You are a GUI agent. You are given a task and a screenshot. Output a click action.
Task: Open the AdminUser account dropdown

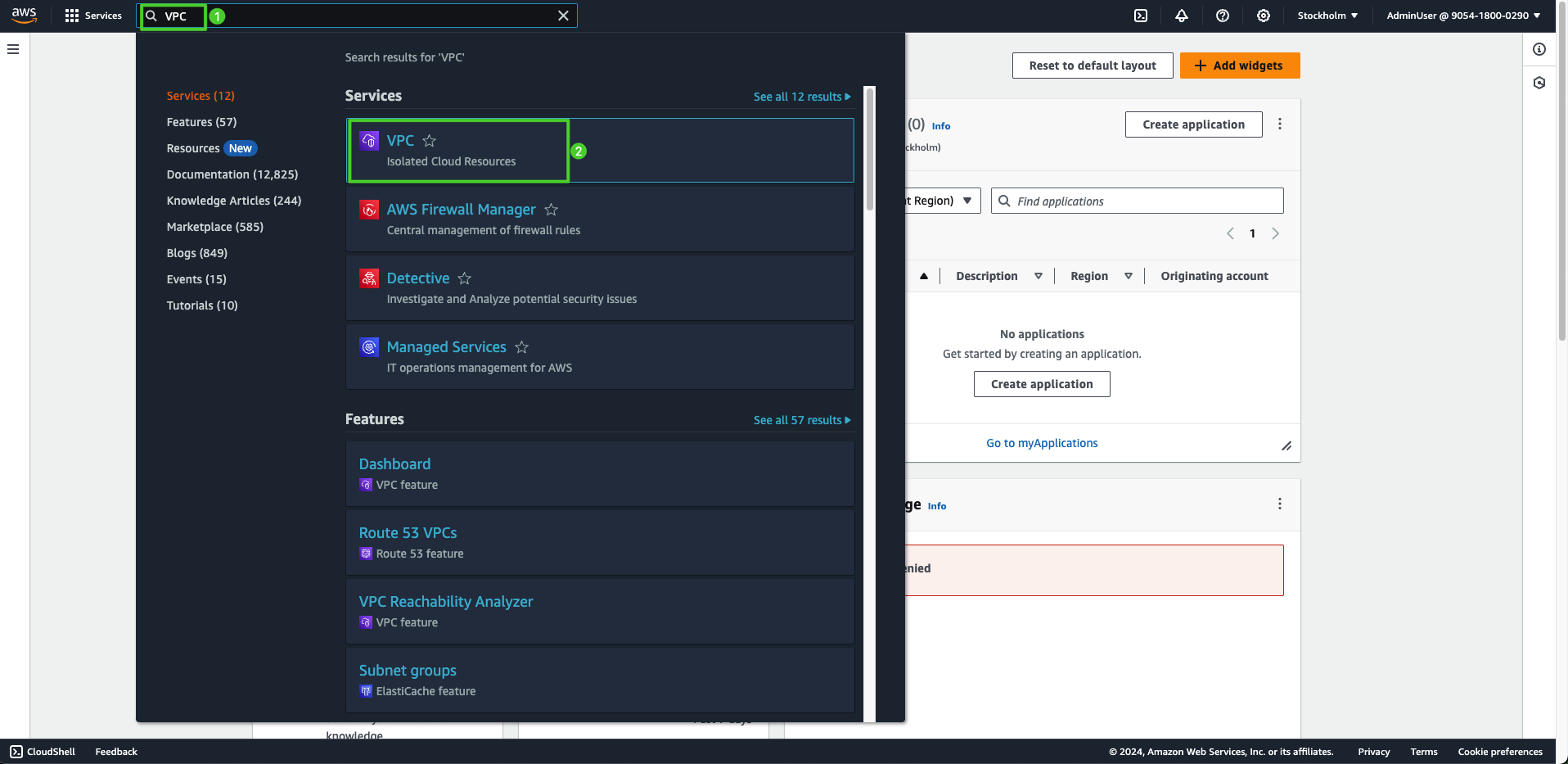click(x=1463, y=16)
